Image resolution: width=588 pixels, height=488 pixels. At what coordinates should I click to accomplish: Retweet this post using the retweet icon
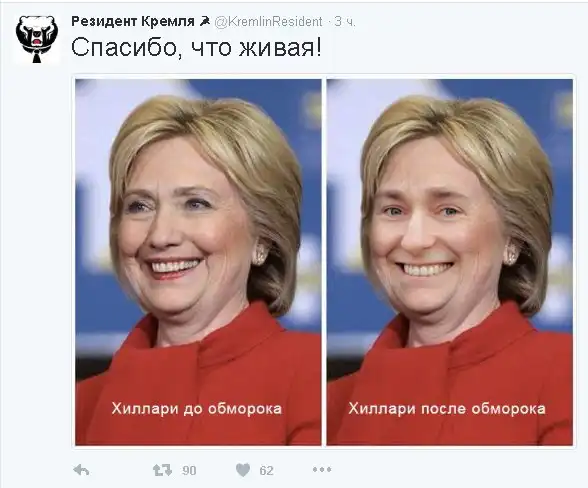point(162,470)
